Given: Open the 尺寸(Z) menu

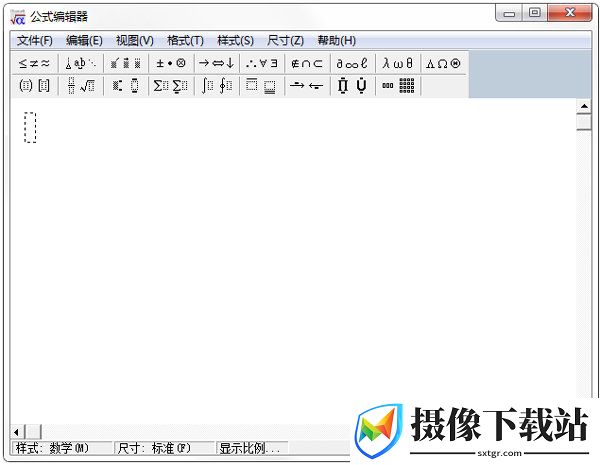Looking at the screenshot, I should tap(285, 40).
